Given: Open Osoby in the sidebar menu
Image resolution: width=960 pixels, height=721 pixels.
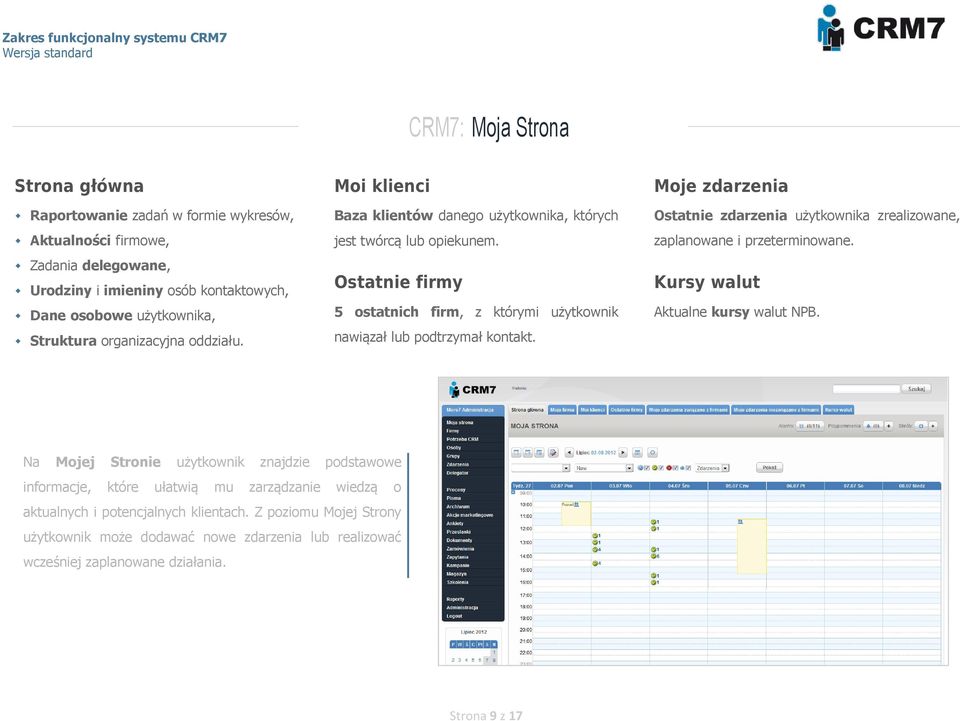Looking at the screenshot, I should 454,448.
